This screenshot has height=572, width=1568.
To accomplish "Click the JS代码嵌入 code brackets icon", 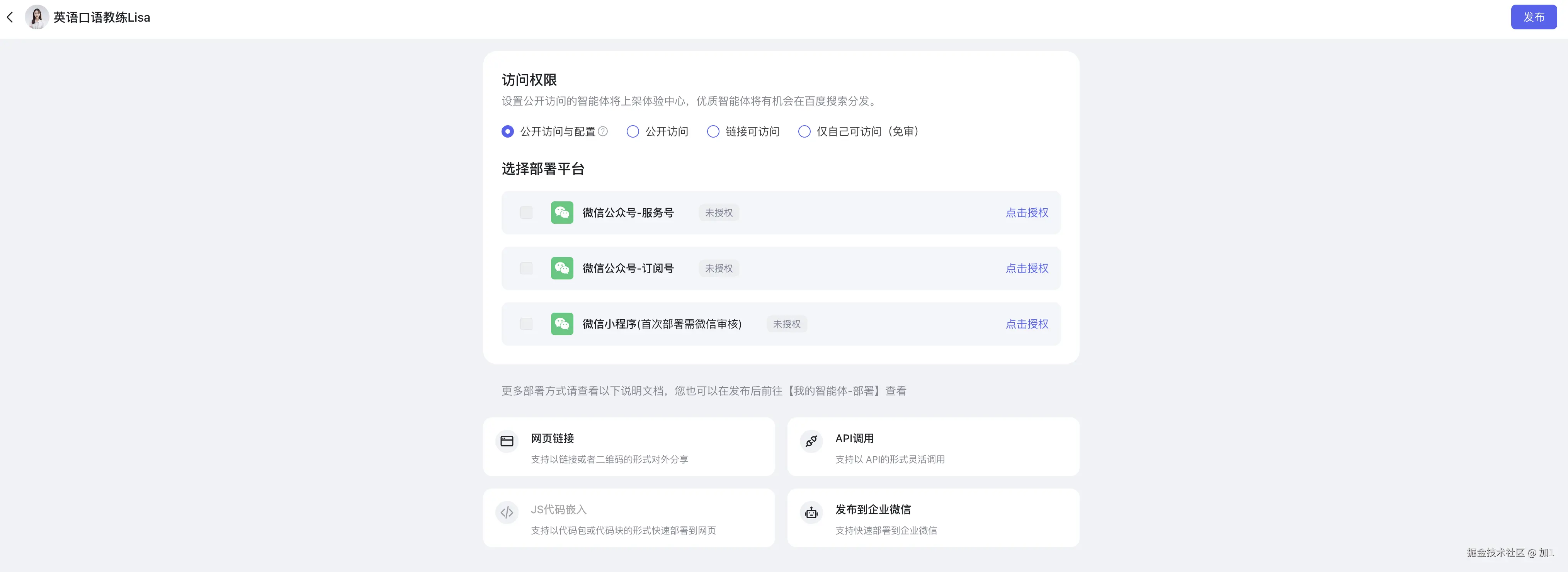I will tap(507, 512).
